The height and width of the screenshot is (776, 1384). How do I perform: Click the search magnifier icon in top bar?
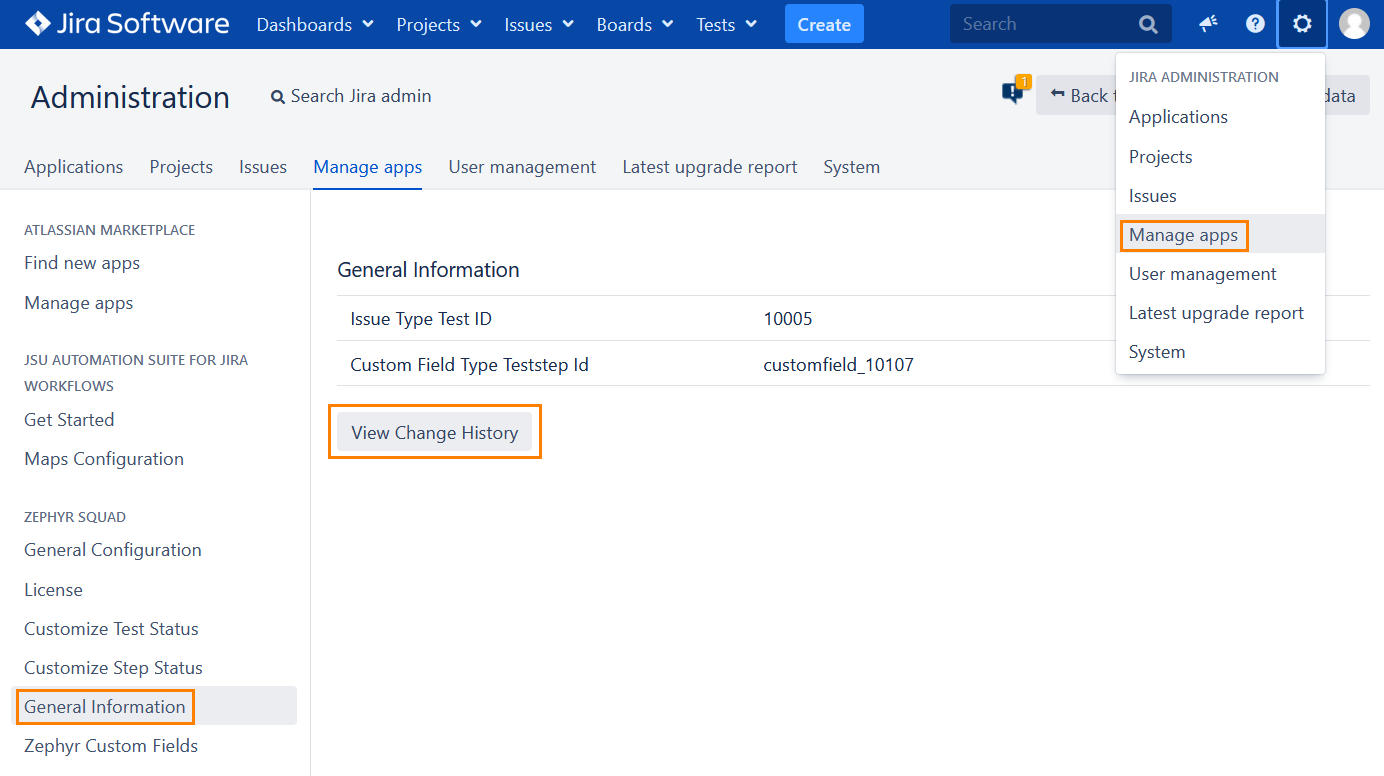1149,24
